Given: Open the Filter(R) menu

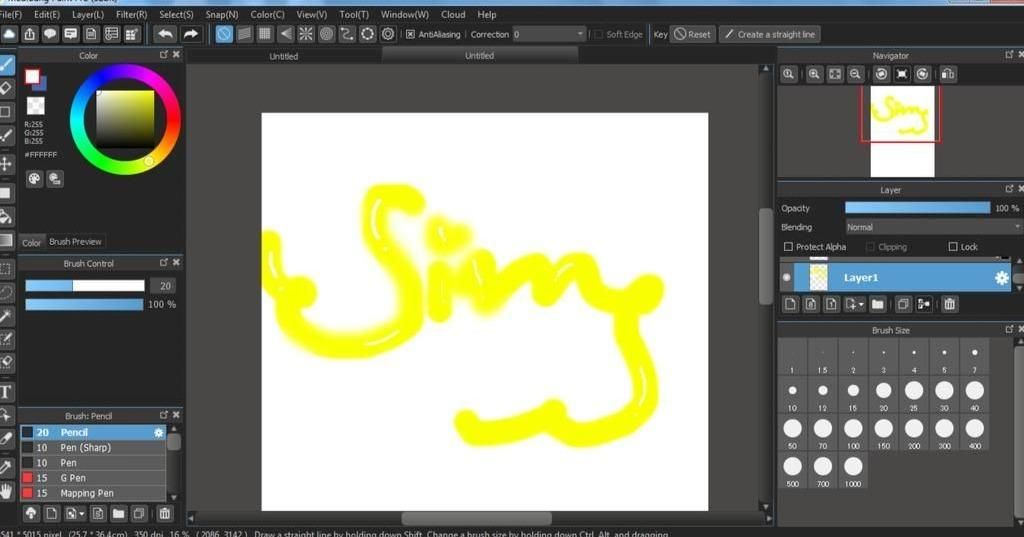Looking at the screenshot, I should tap(131, 14).
